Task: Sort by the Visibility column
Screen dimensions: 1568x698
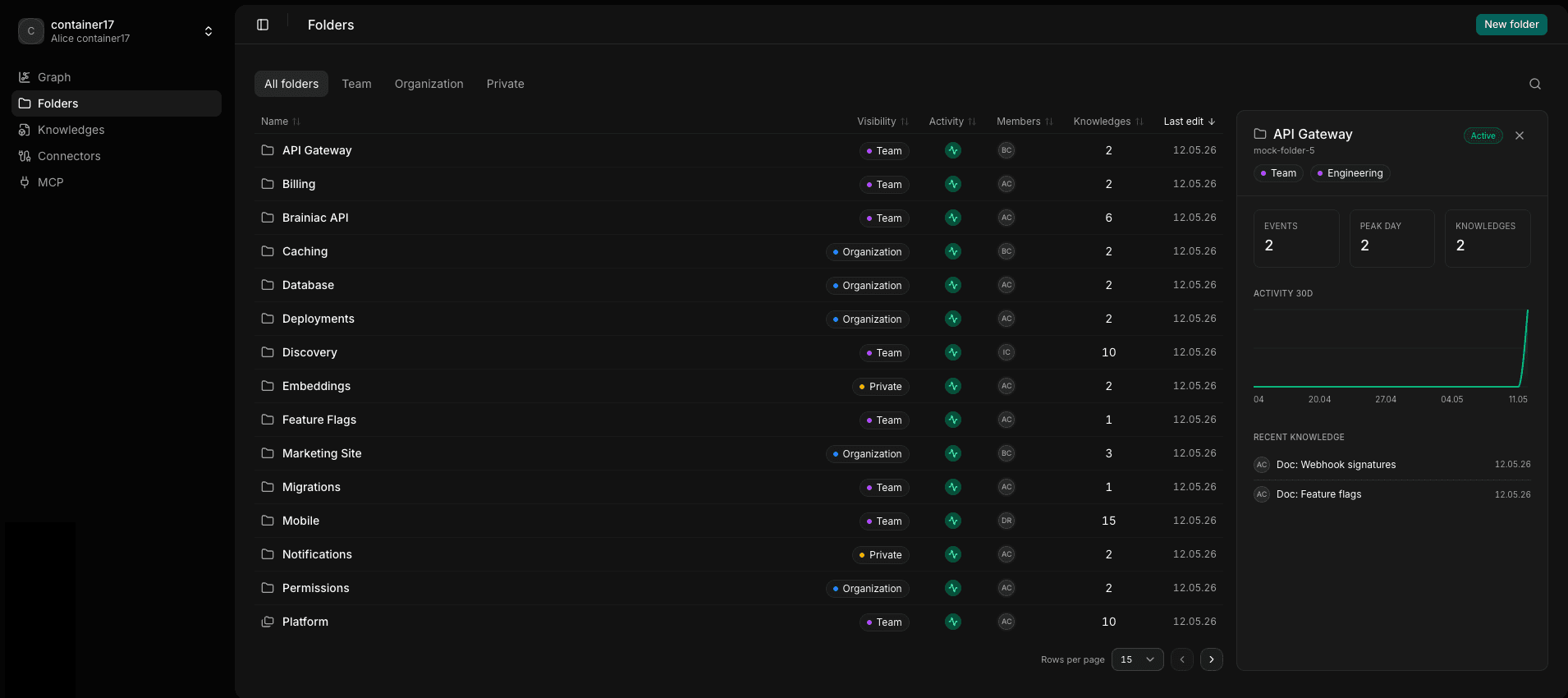Action: click(883, 122)
